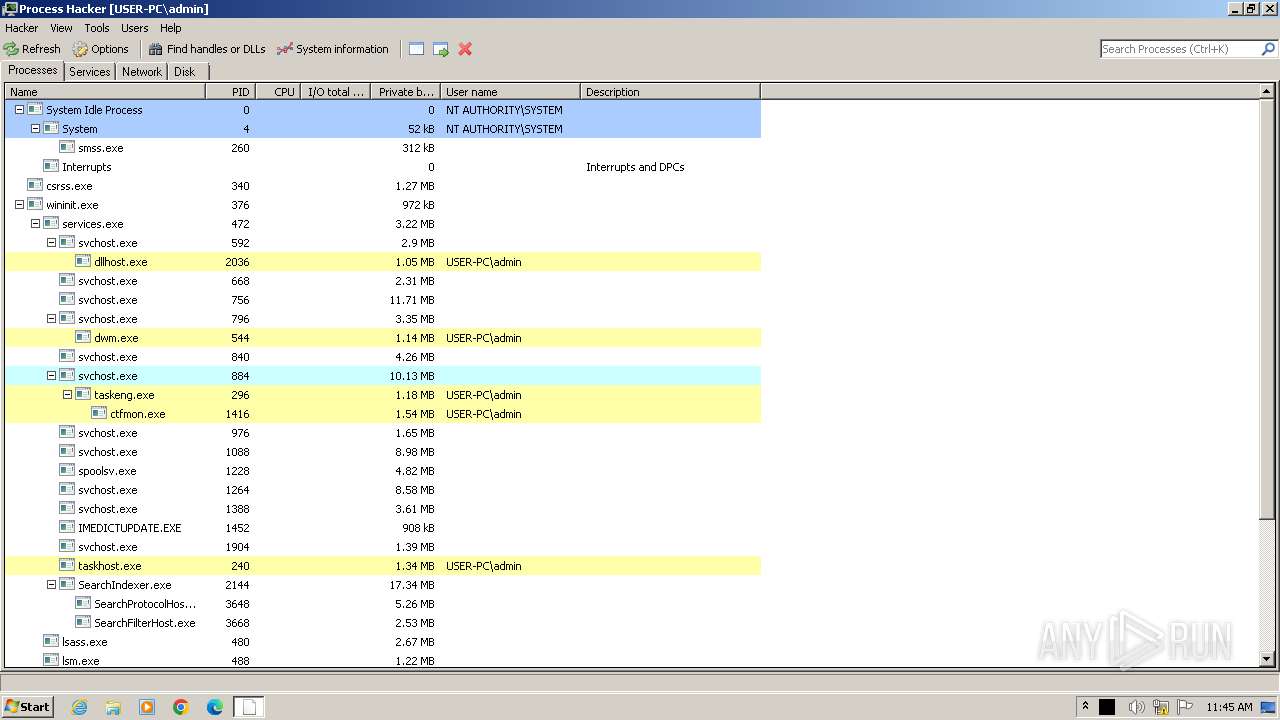The width and height of the screenshot is (1280, 720).
Task: Click the volume icon in system tray
Action: pyautogui.click(x=1136, y=707)
